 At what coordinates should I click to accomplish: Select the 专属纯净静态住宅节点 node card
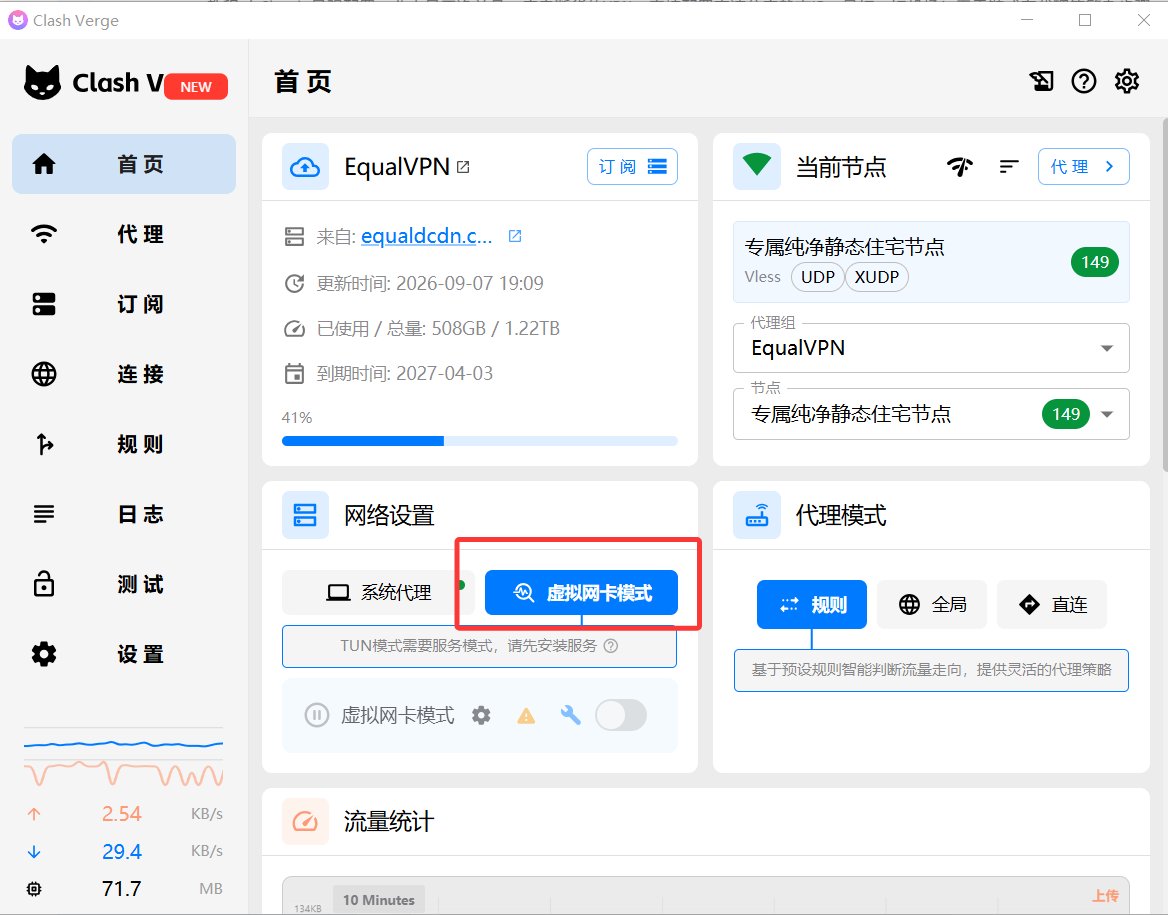tap(931, 262)
